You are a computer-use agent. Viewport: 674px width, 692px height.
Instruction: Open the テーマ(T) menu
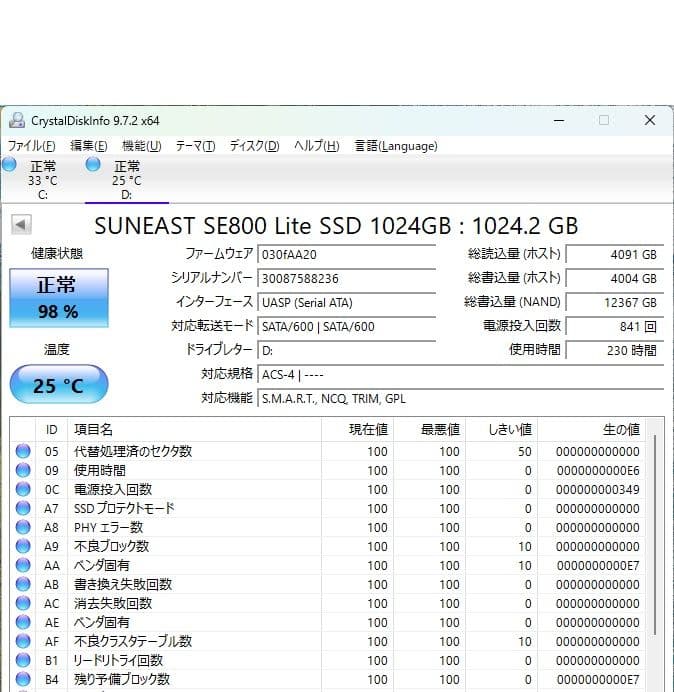(195, 146)
